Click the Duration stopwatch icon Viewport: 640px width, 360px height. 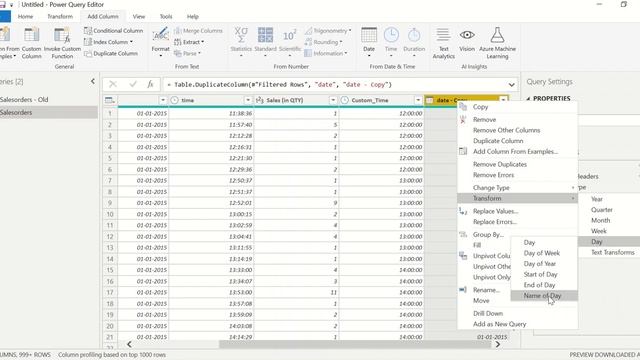pyautogui.click(x=414, y=35)
